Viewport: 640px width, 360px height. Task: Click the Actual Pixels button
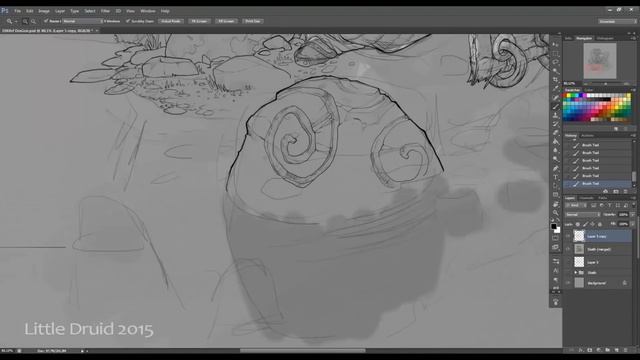pos(171,21)
